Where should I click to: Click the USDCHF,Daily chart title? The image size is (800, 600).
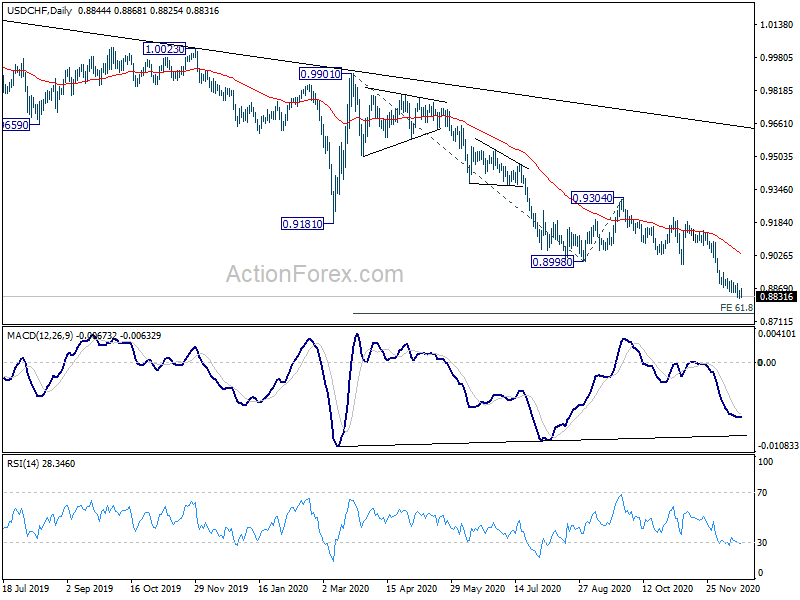click(x=39, y=10)
